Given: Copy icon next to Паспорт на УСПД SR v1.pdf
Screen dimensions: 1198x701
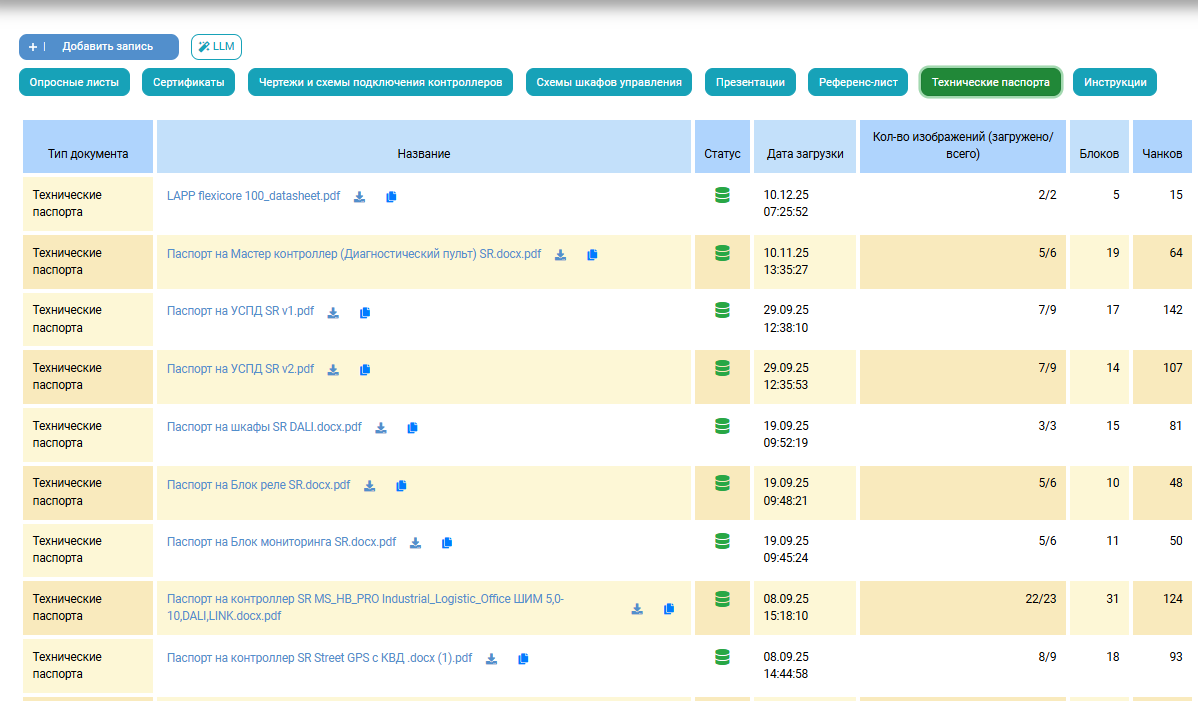Looking at the screenshot, I should tap(365, 313).
